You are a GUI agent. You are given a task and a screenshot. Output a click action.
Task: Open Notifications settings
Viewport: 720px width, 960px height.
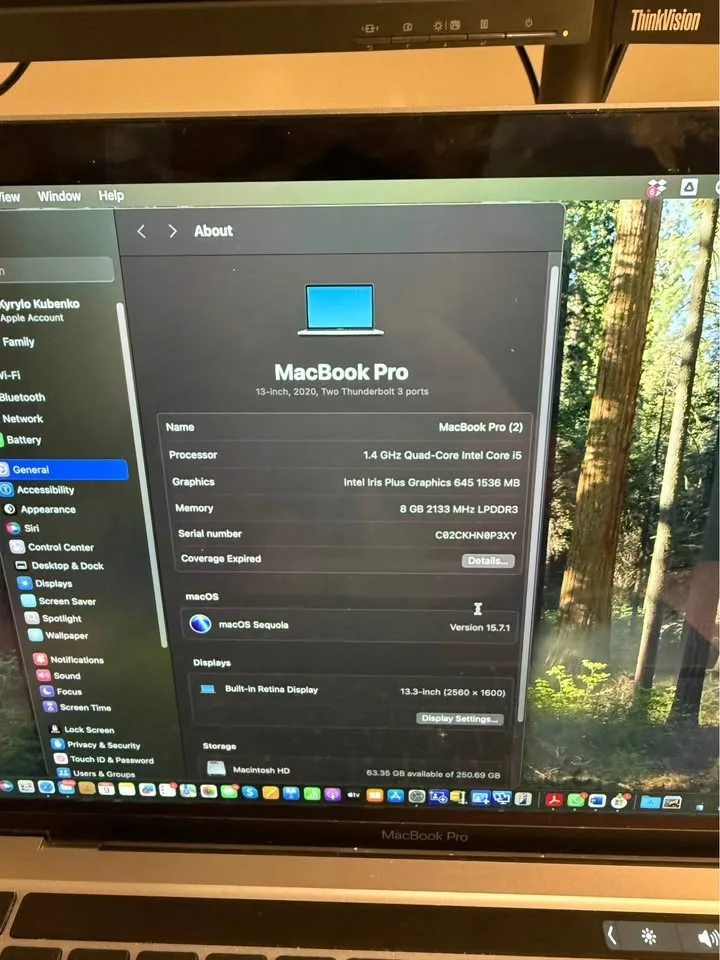tap(69, 659)
